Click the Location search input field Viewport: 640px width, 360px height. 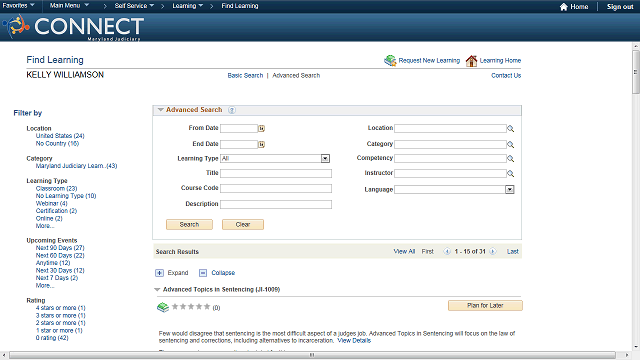(x=450, y=129)
